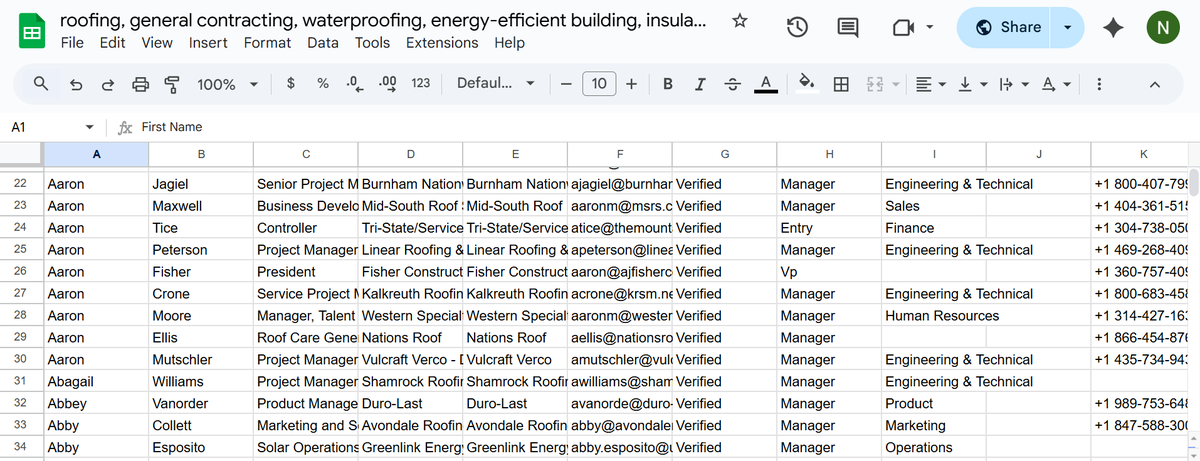Screen dimensions: 1200x461
Task: Select column G header
Action: pos(724,154)
